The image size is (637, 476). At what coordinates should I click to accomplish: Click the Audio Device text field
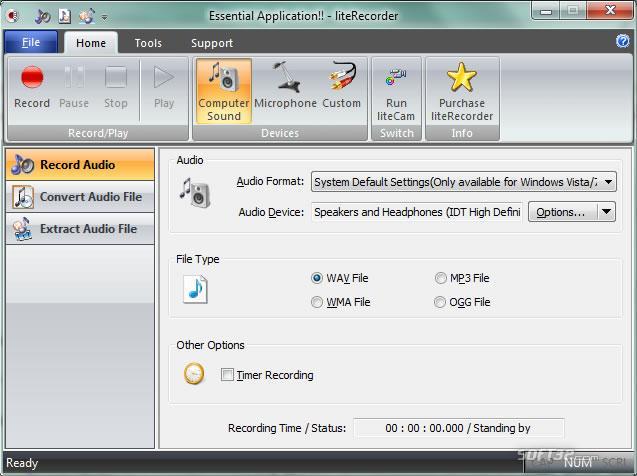coord(417,212)
